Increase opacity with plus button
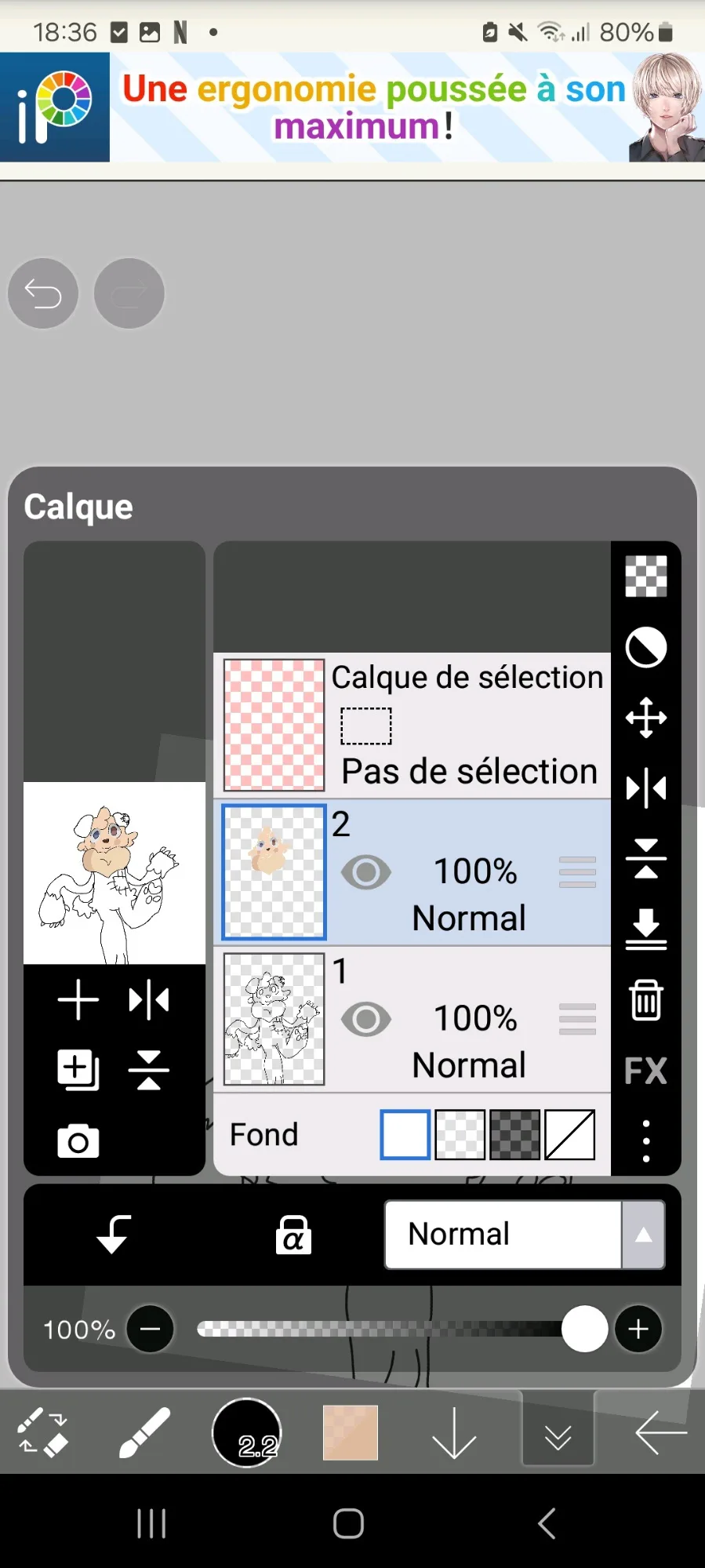This screenshot has width=705, height=1568. tap(638, 1329)
